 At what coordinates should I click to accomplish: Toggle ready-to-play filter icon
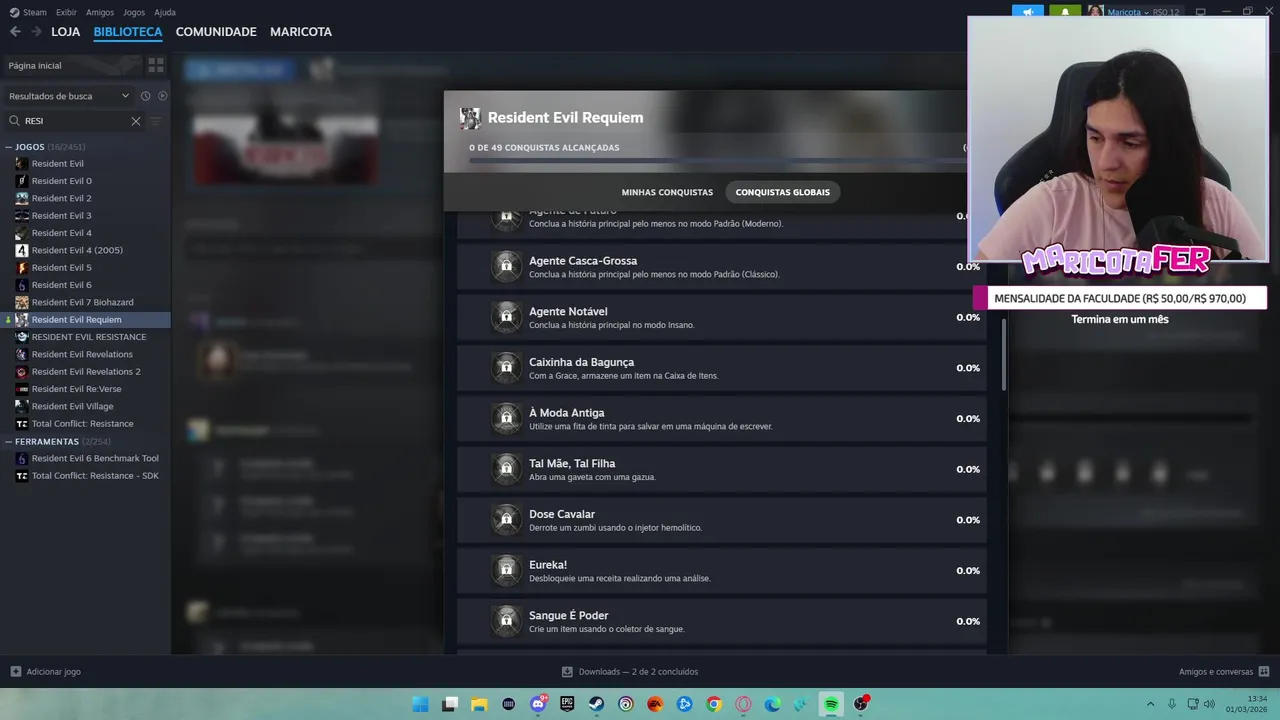(x=162, y=96)
